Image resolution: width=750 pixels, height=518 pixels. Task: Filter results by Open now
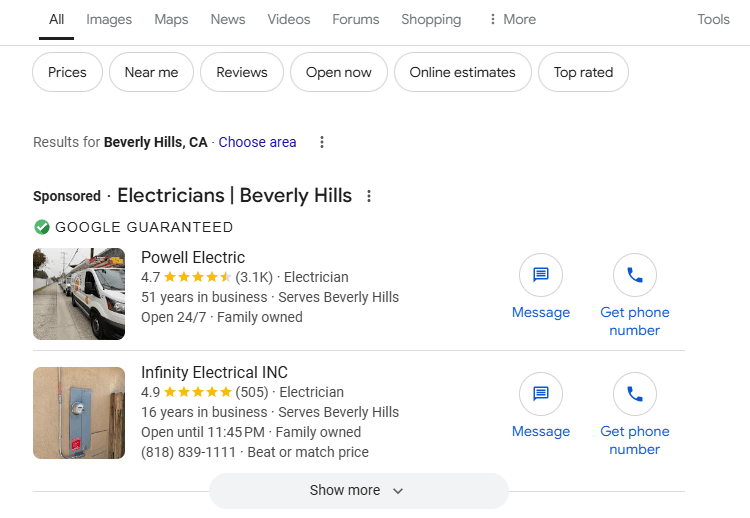pos(339,72)
